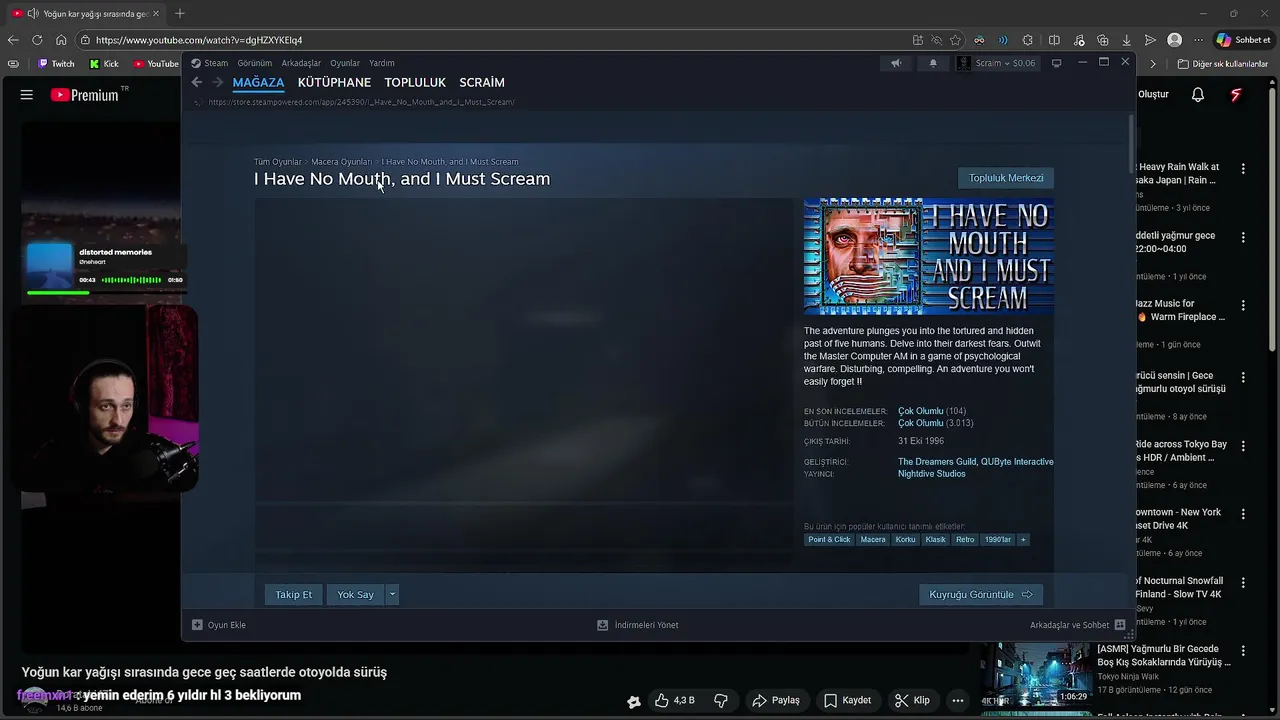Open the game header image thumbnail
Image resolution: width=1280 pixels, height=720 pixels.
pos(929,257)
